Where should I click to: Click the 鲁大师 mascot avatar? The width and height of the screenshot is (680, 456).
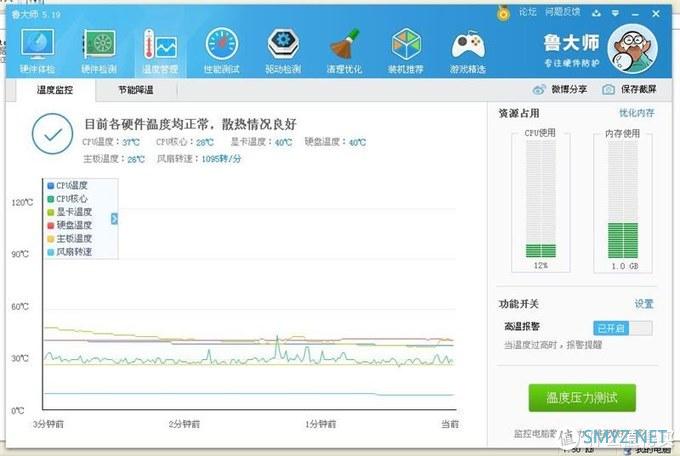pyautogui.click(x=632, y=49)
